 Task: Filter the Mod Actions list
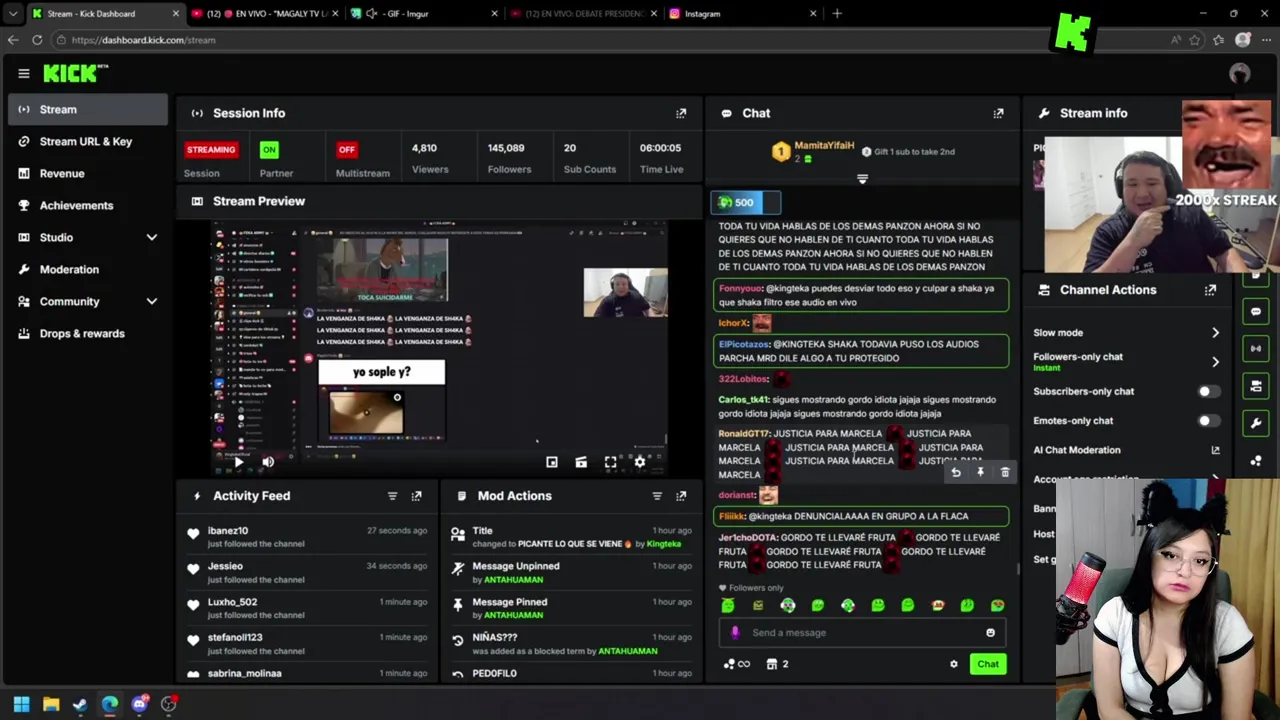pyautogui.click(x=657, y=496)
